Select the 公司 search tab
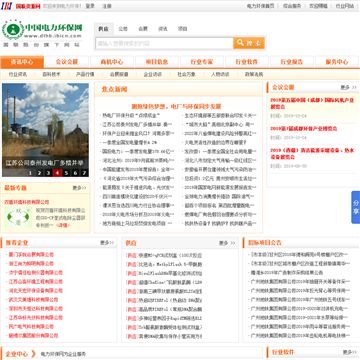Screen dimensions: 360x360 pos(123,29)
